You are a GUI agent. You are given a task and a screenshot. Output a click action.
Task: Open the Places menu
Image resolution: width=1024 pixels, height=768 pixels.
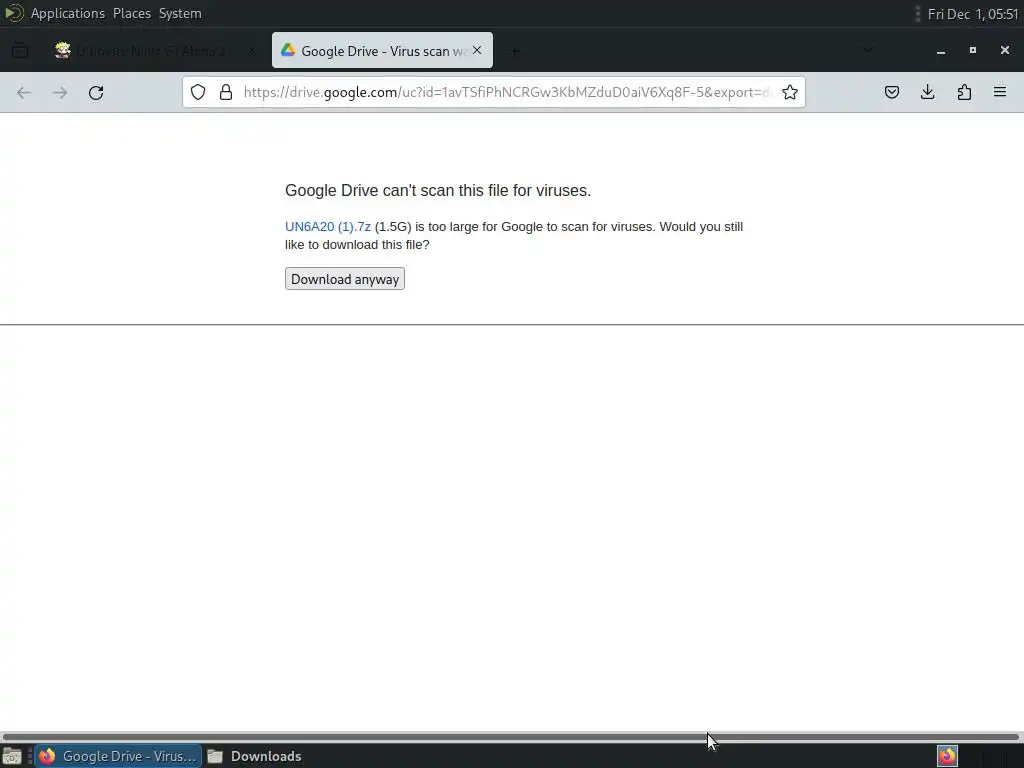pyautogui.click(x=132, y=13)
